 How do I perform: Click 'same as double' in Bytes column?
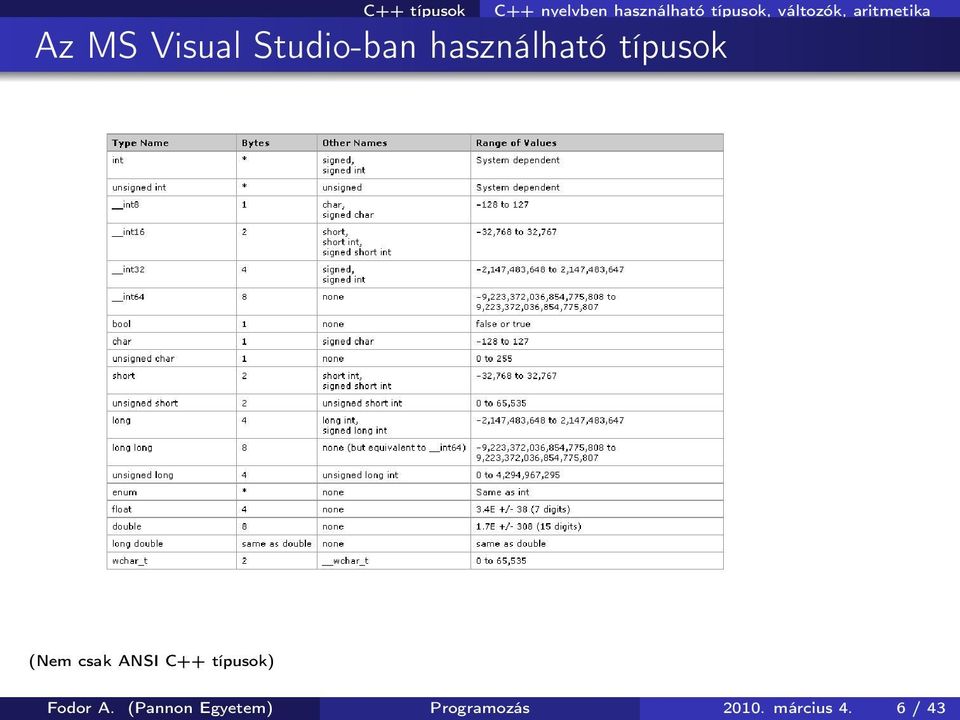click(x=277, y=544)
